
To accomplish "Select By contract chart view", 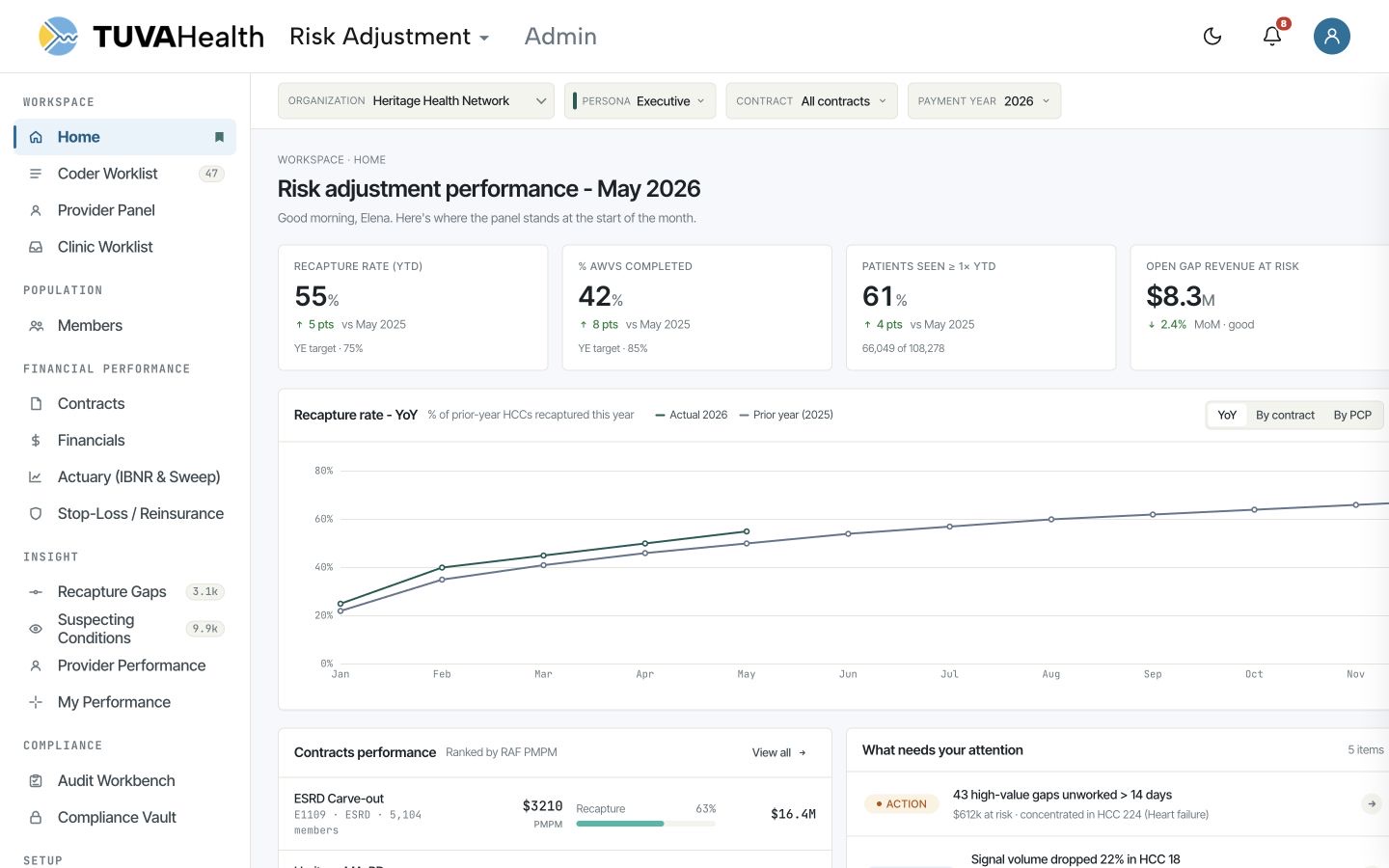I will tap(1285, 415).
